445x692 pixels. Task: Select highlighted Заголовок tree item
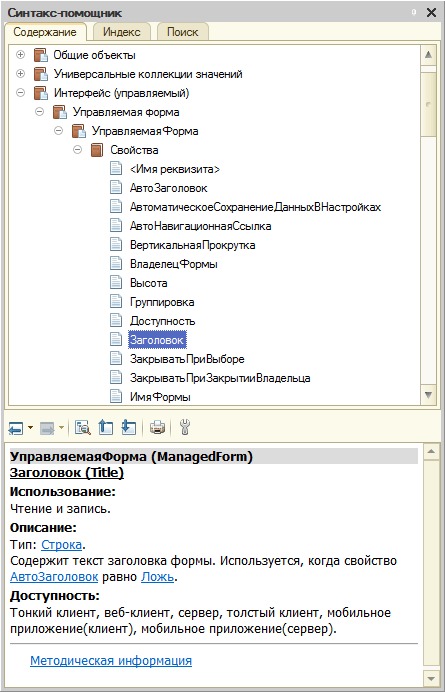pyautogui.click(x=158, y=340)
